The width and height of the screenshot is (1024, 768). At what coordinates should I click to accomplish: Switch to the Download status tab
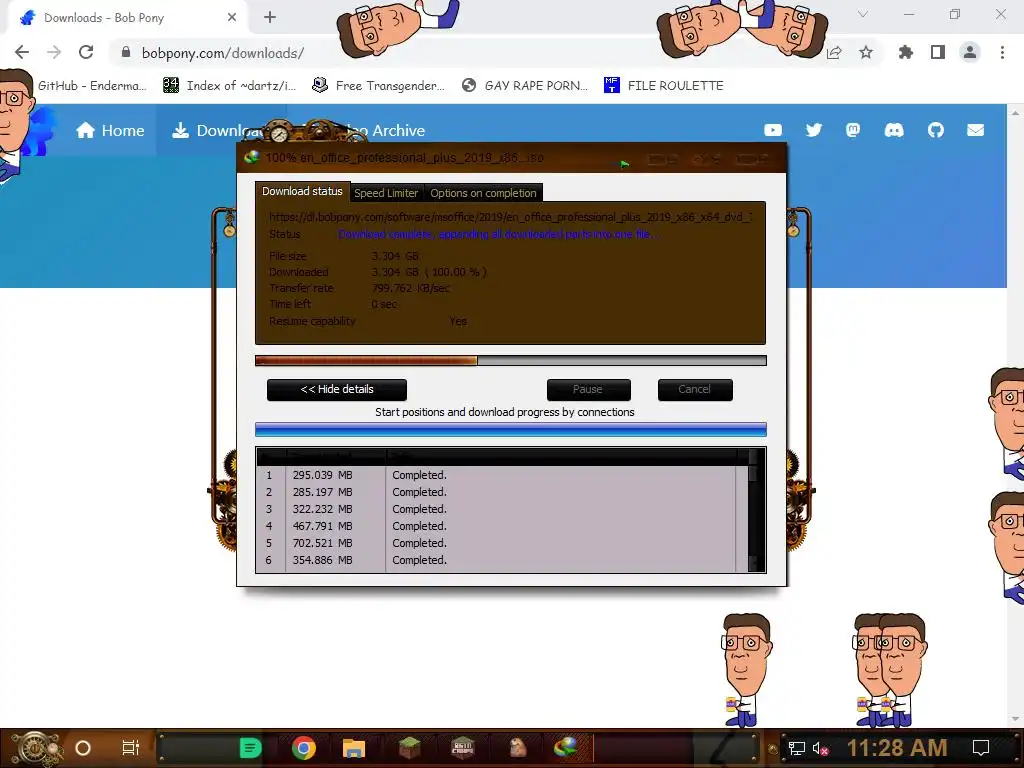[x=302, y=191]
